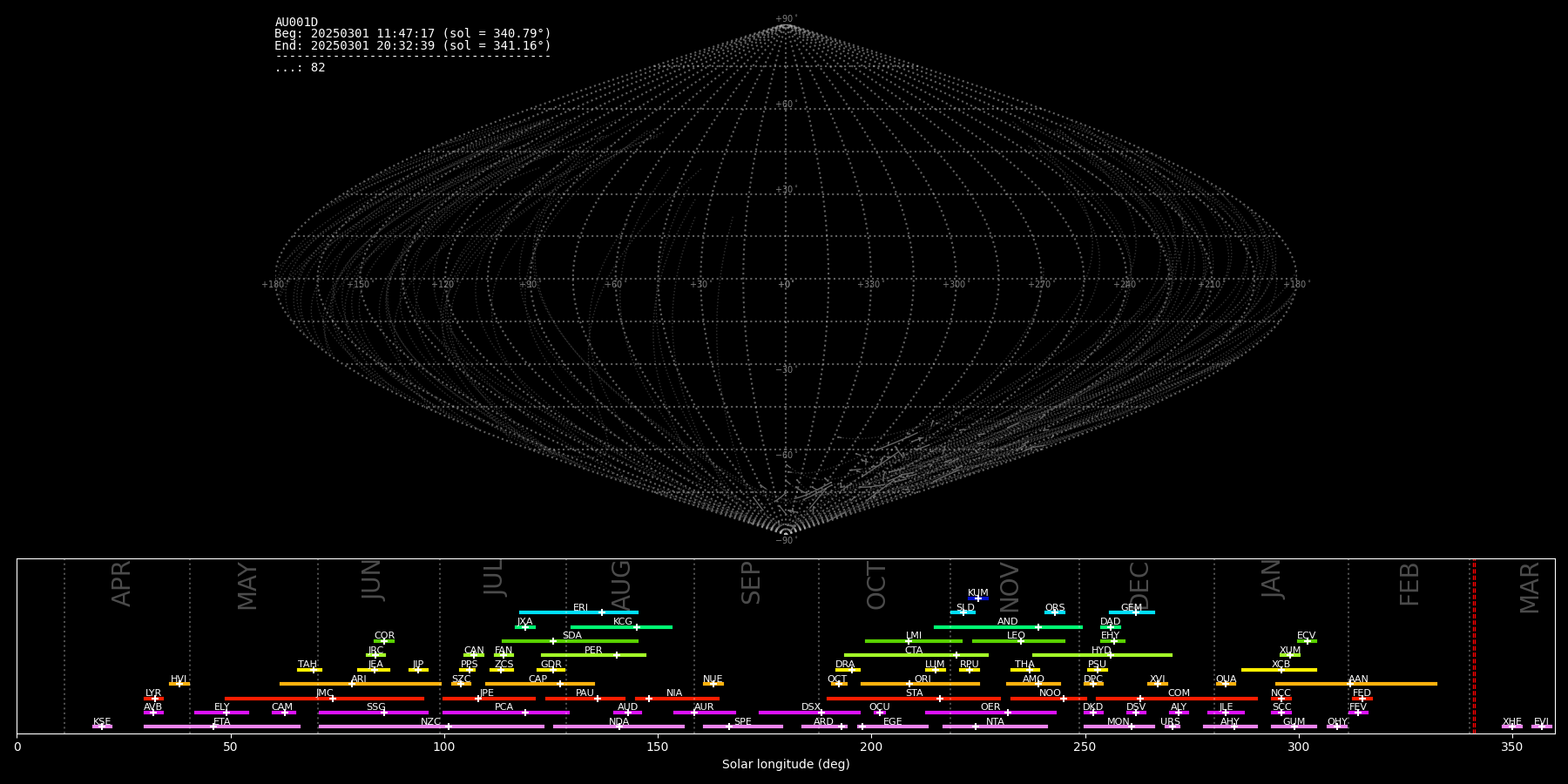Click the OCT month label
The image size is (1568, 784).
[876, 585]
